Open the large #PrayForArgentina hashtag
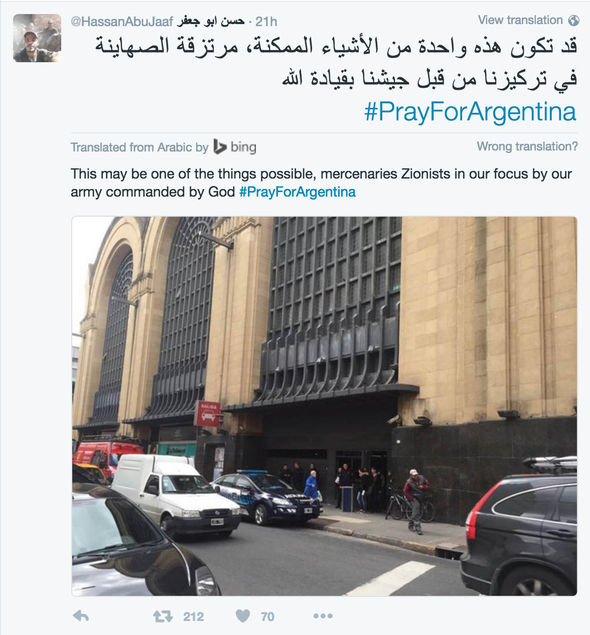 tap(470, 111)
